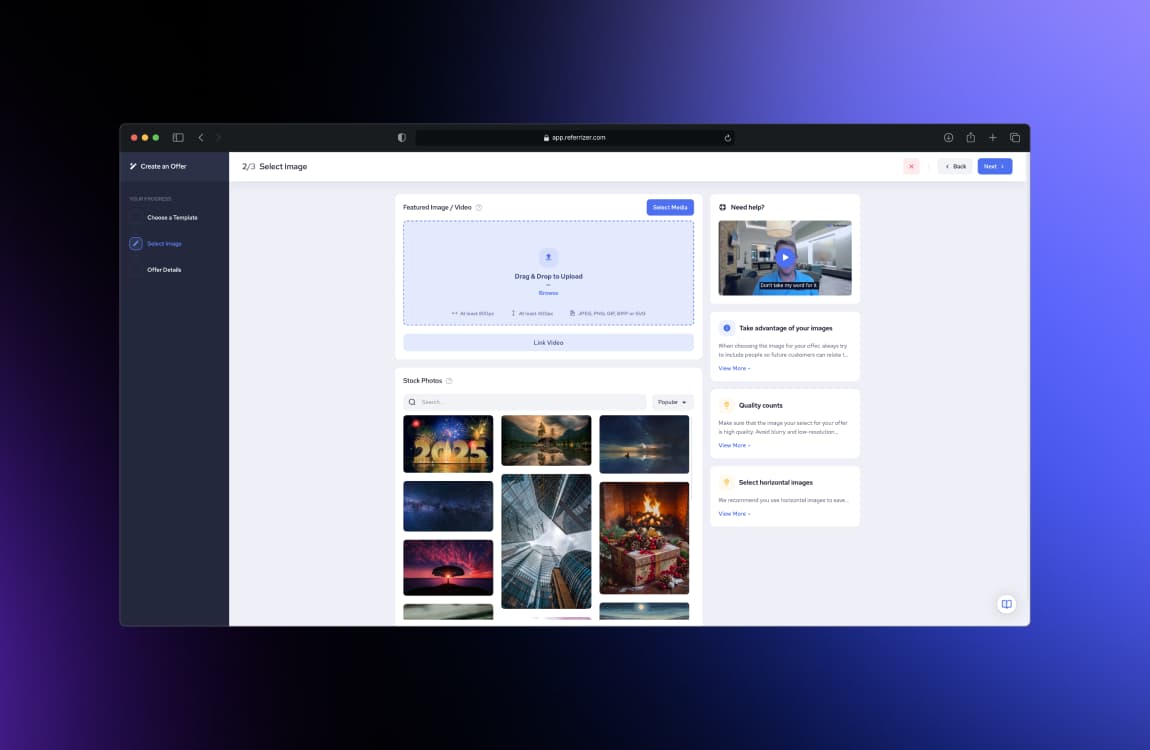
Task: Click the upload arrow icon in the drop zone
Action: 548,257
